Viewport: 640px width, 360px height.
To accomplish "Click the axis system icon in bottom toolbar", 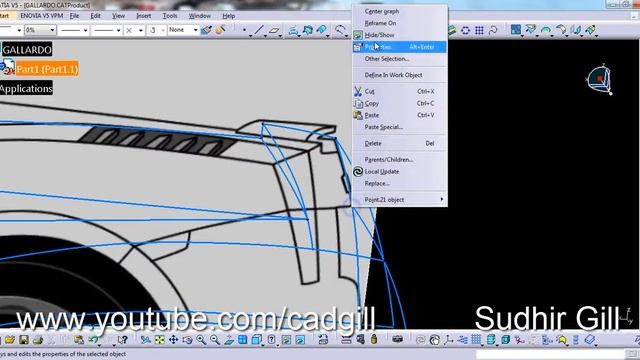I will point(449,340).
